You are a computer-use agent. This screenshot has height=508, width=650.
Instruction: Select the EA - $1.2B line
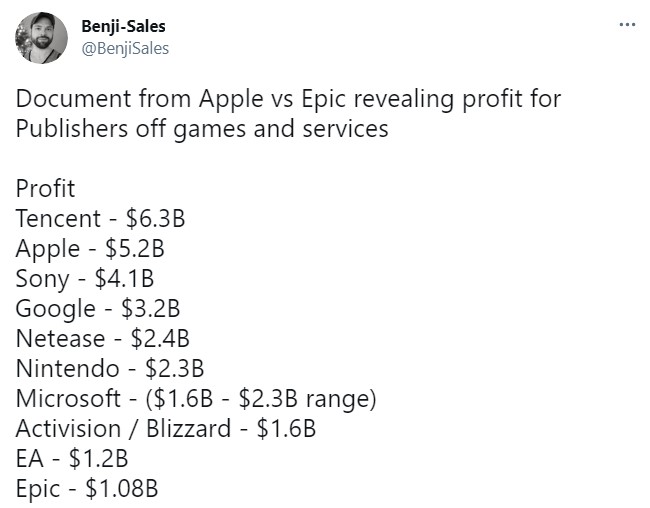point(73,459)
